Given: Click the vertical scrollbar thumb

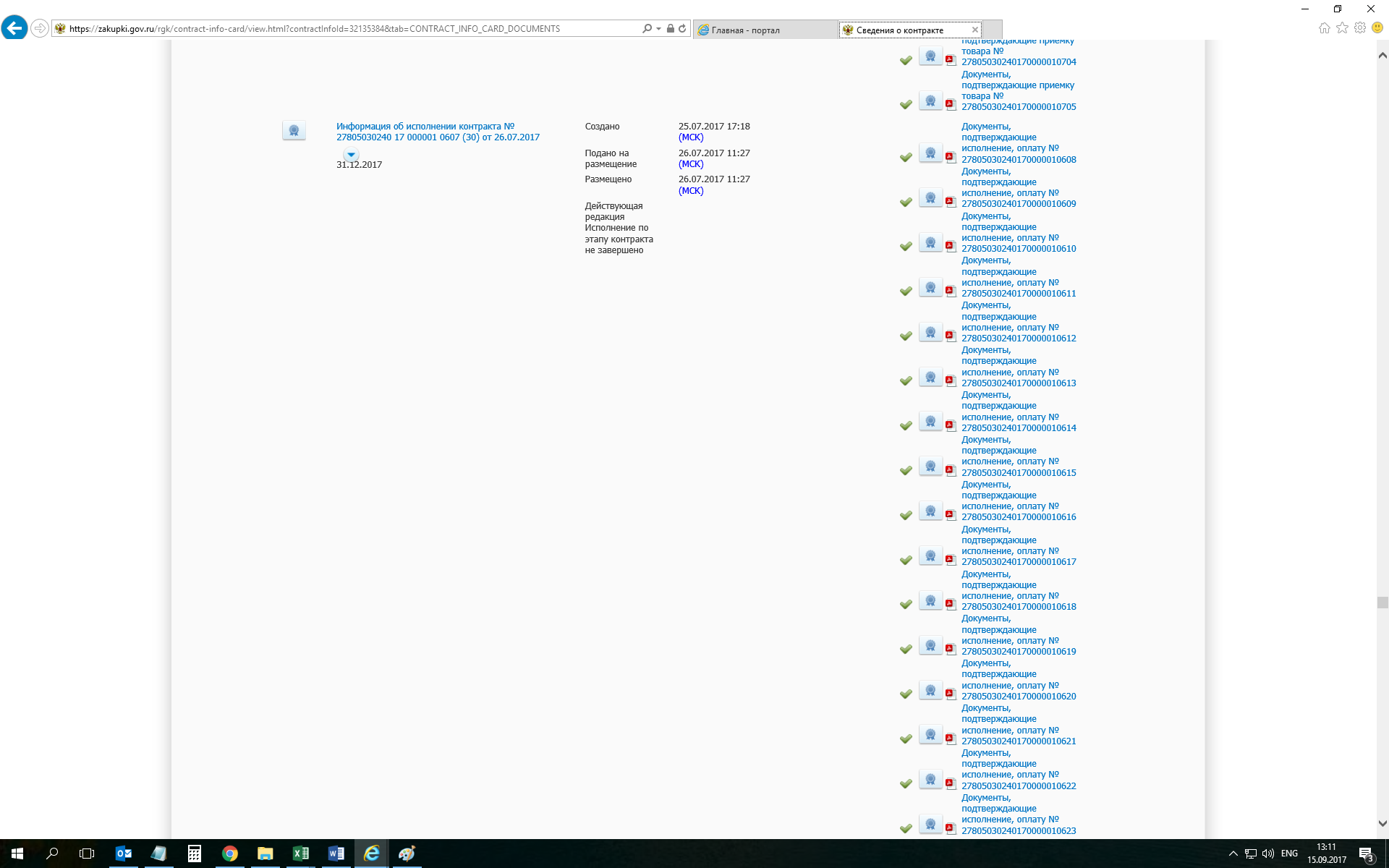Looking at the screenshot, I should (x=1382, y=603).
